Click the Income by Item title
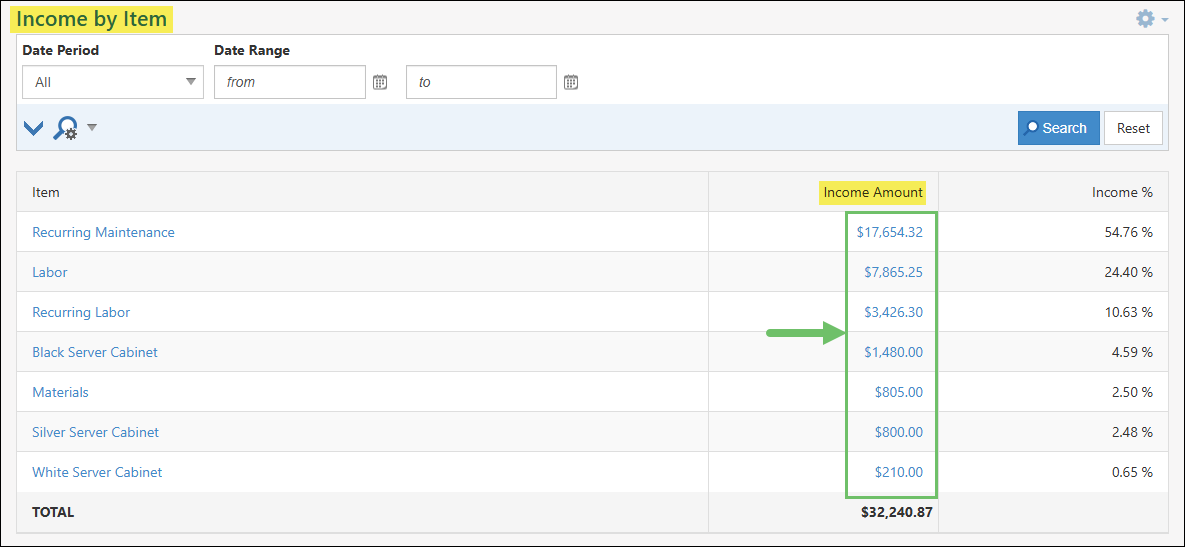The width and height of the screenshot is (1185, 547). coord(91,19)
